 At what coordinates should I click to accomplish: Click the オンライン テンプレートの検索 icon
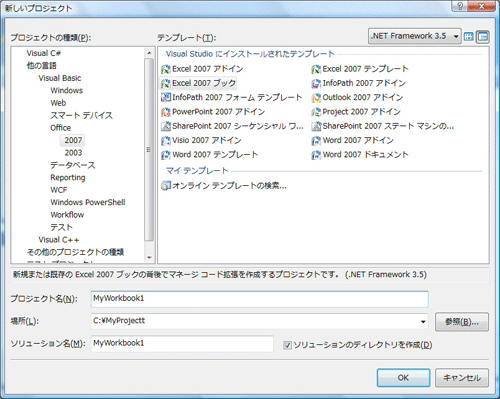point(166,185)
